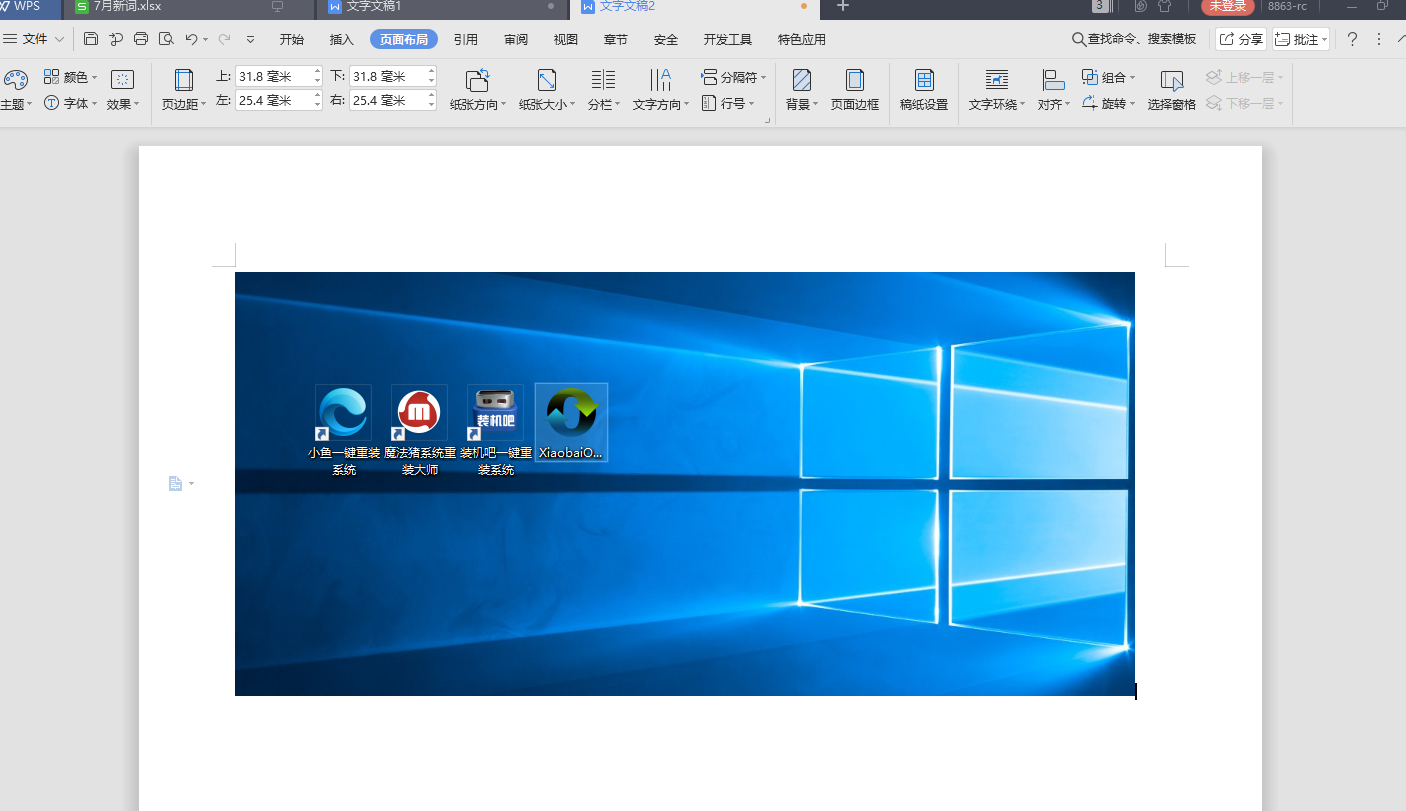Screen dimensions: 1406x811
Task: Open the 页面边框 page border tool
Action: coord(854,89)
